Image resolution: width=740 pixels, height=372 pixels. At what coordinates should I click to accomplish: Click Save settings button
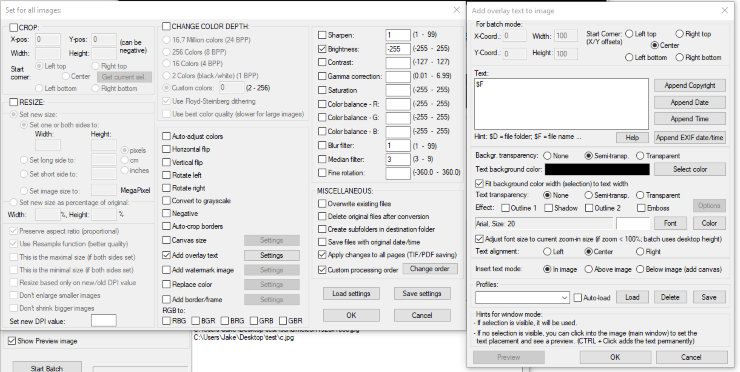tap(422, 293)
